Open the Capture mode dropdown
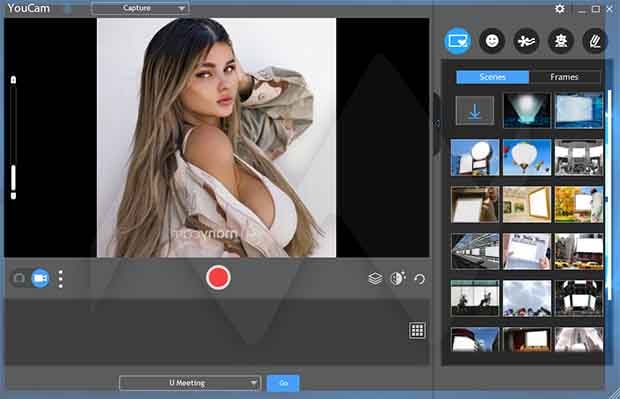 [140, 8]
